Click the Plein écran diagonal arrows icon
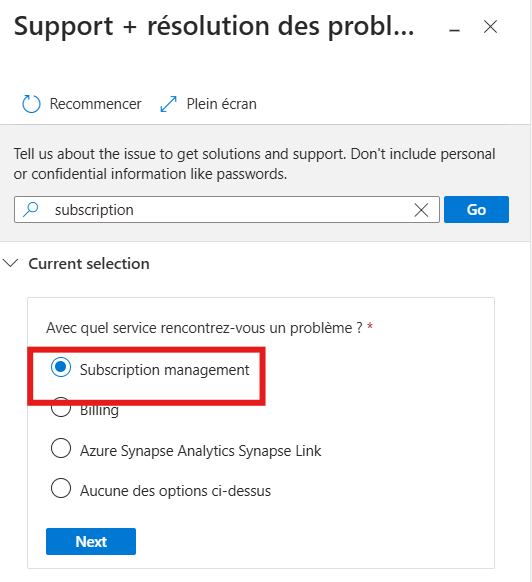 click(169, 104)
